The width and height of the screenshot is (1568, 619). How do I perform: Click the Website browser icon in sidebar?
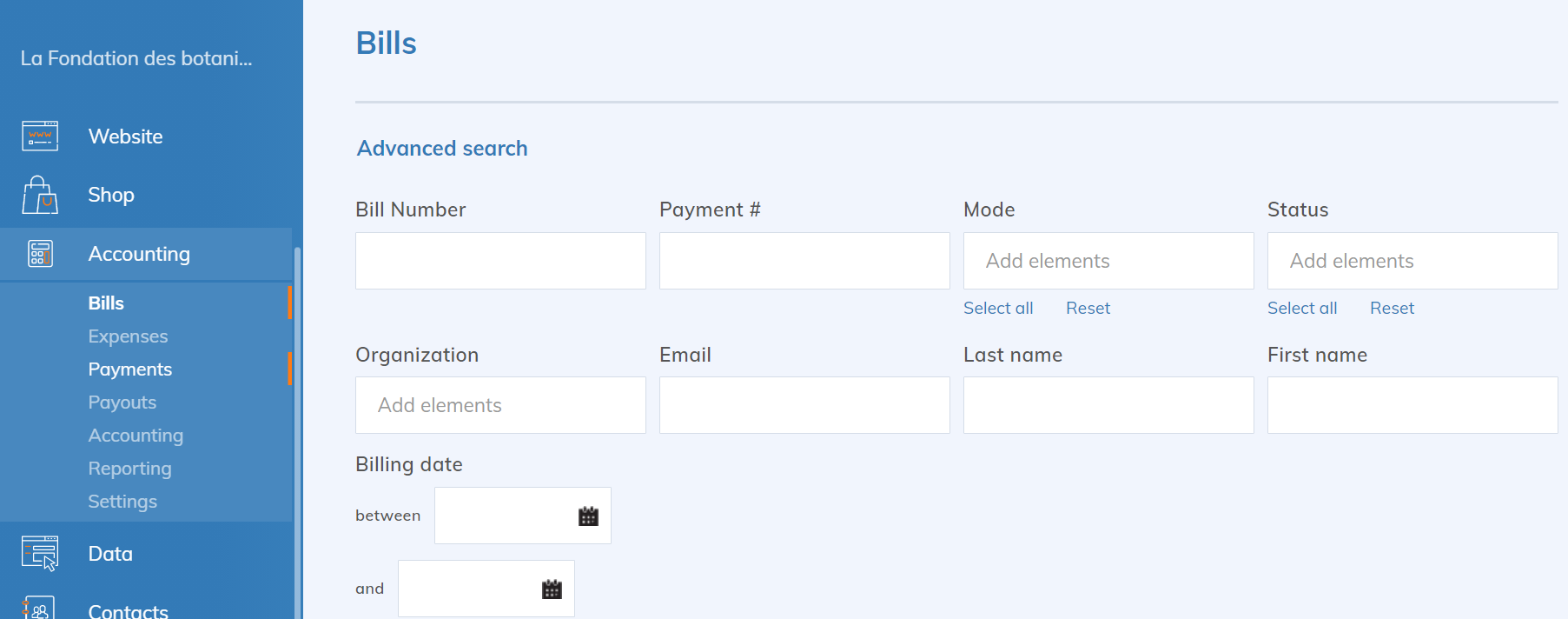[40, 136]
